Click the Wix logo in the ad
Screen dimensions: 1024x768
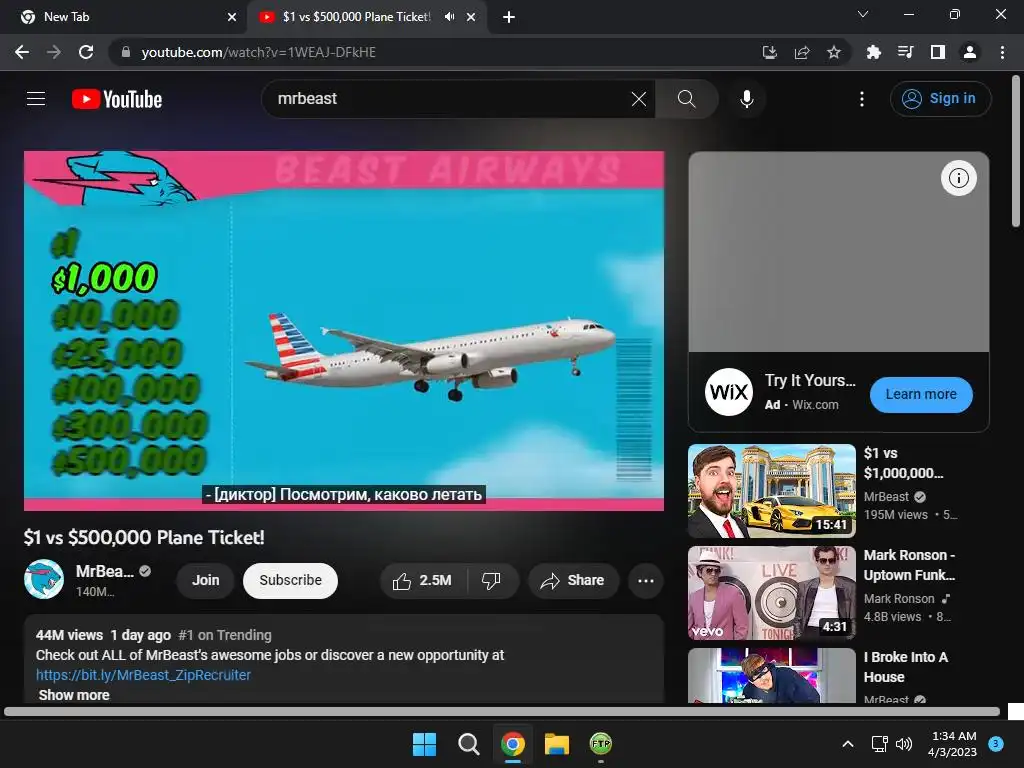point(729,392)
